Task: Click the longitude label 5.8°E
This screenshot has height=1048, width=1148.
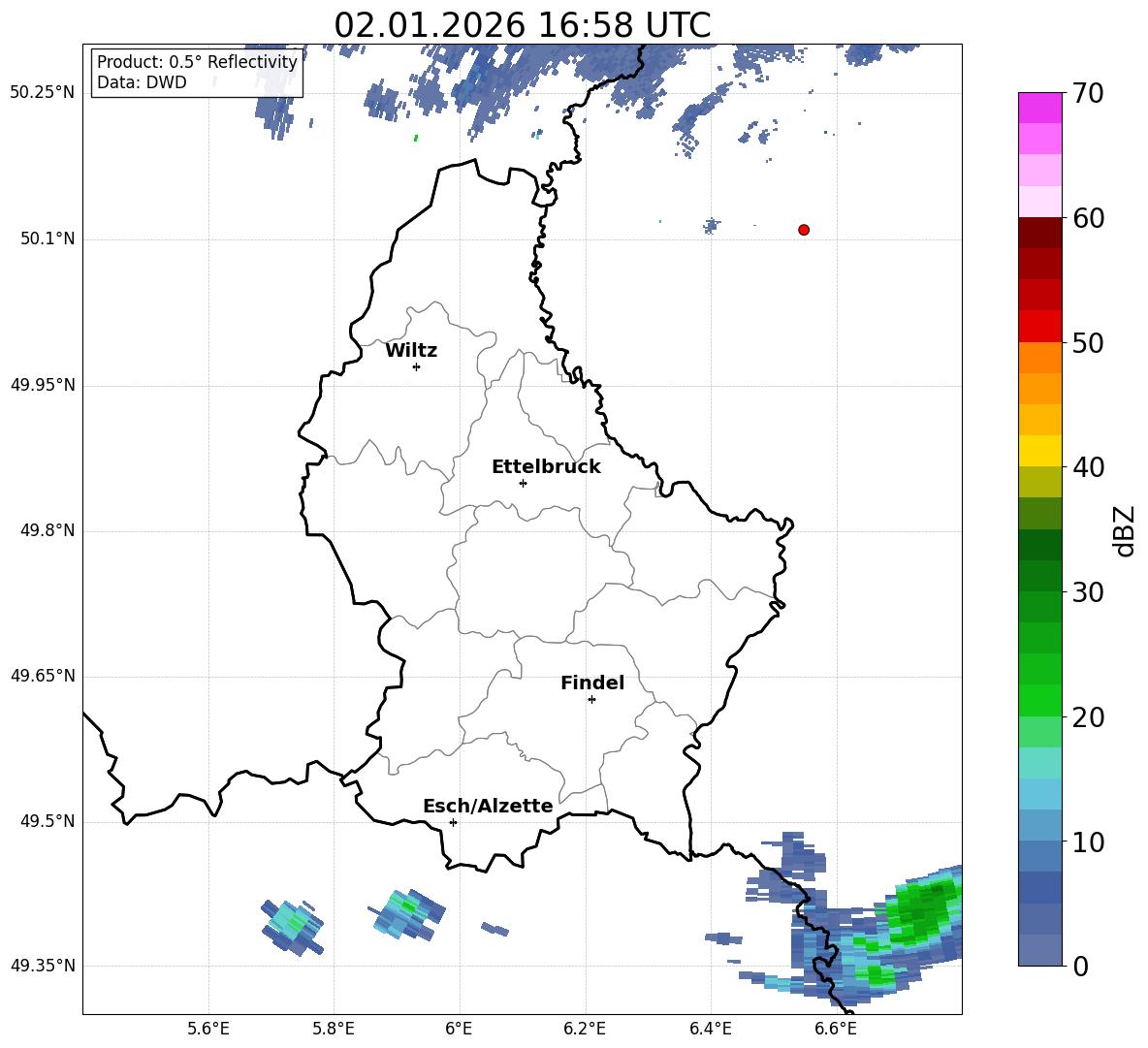Action: click(x=334, y=1030)
